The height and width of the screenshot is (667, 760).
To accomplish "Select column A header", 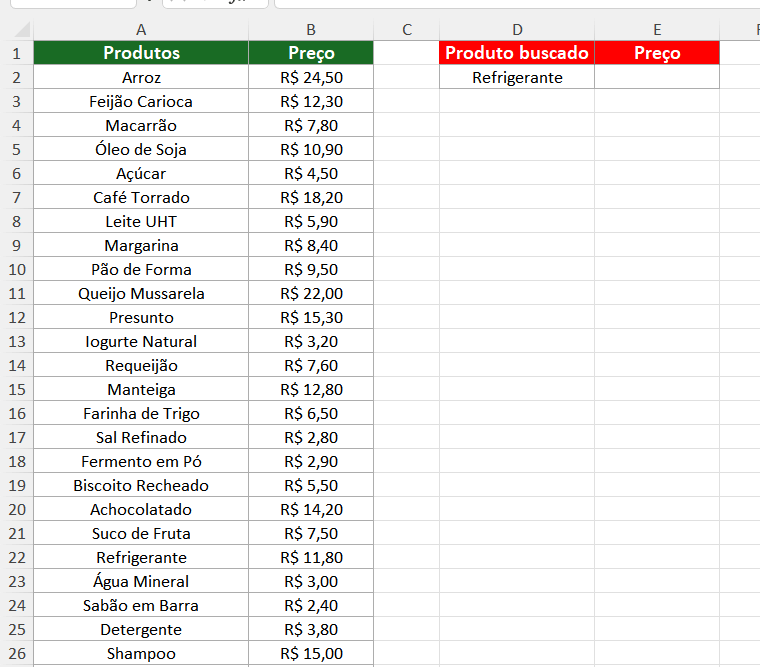I will (x=141, y=30).
